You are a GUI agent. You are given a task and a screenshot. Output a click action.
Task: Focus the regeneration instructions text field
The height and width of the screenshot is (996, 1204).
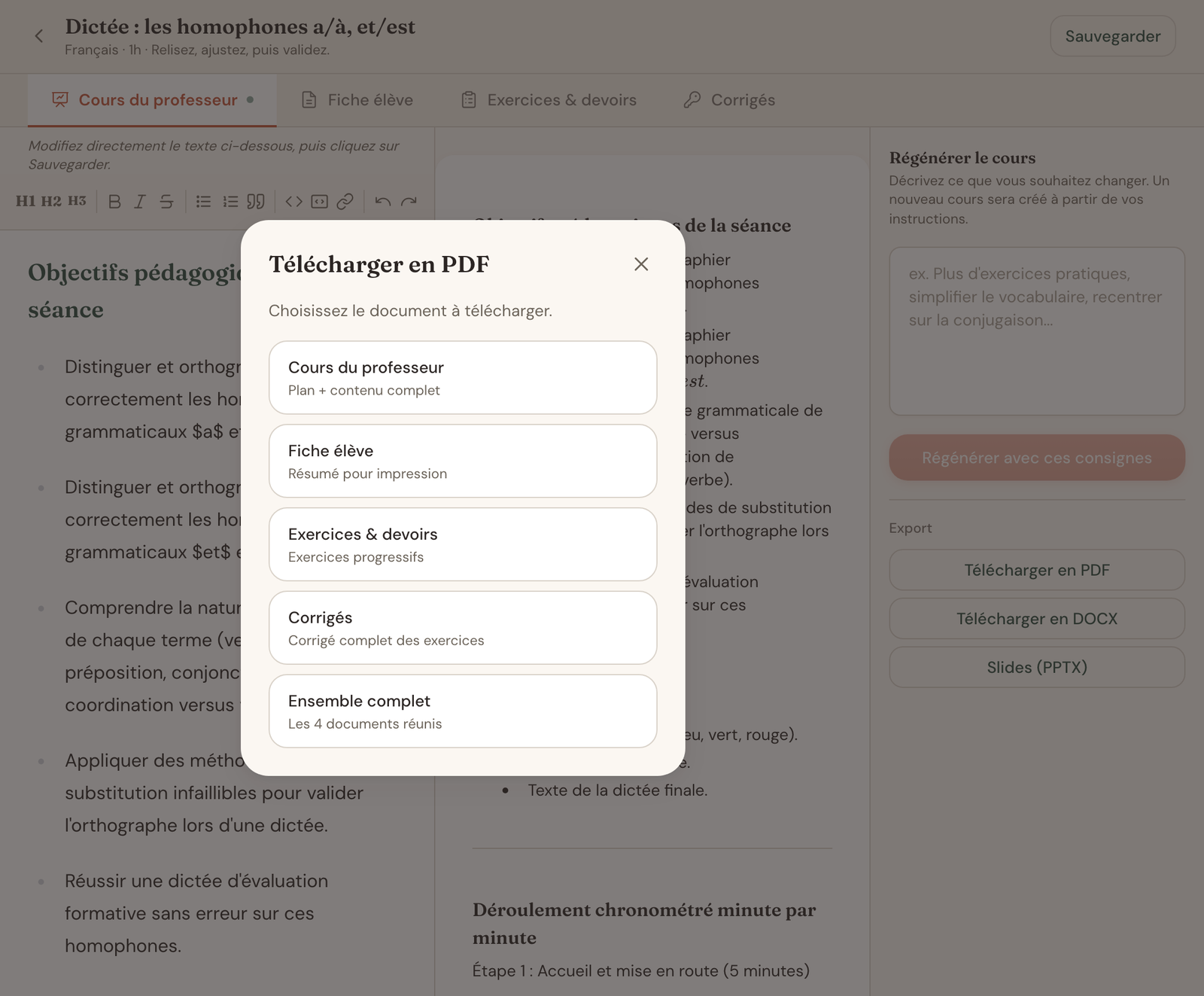click(x=1037, y=331)
